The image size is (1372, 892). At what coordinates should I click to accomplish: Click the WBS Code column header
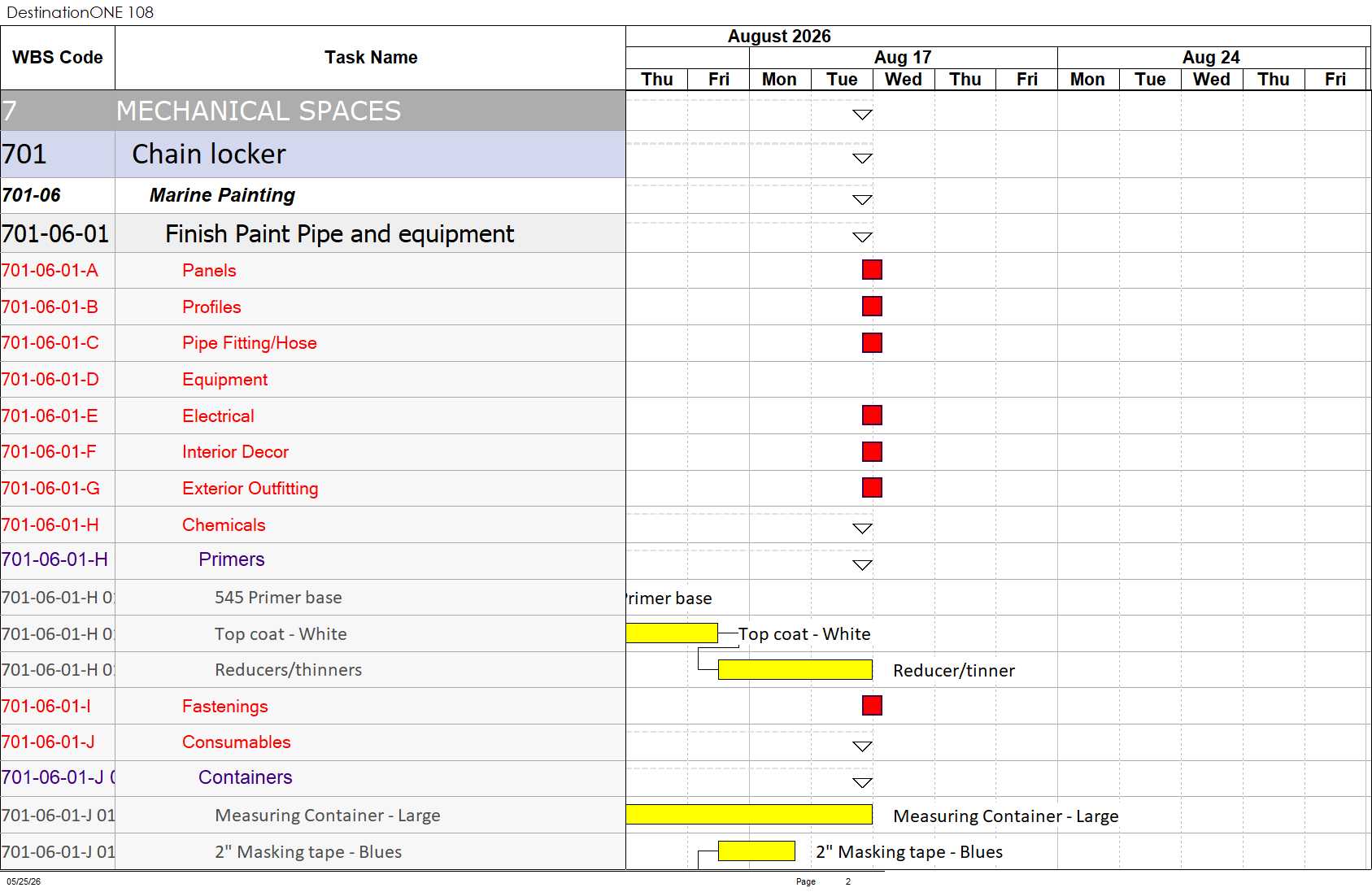coord(58,58)
